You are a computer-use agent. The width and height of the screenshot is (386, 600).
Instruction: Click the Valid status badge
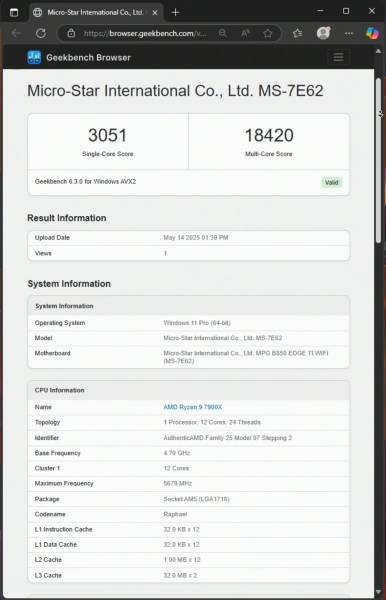tap(331, 183)
